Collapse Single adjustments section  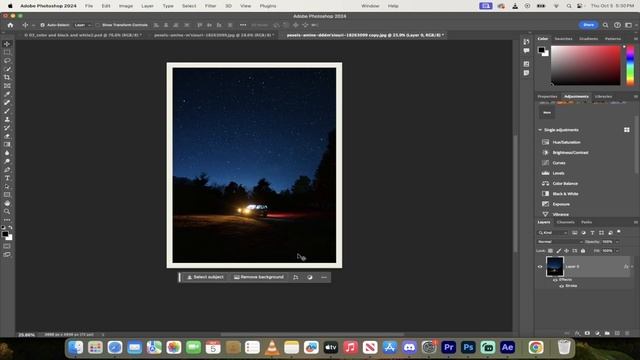tap(540, 130)
